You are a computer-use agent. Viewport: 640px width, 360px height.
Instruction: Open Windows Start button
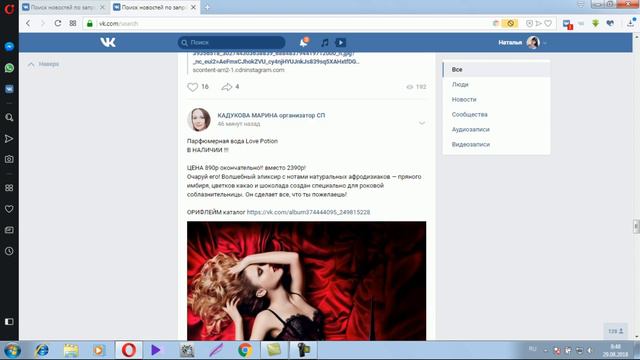coord(12,350)
